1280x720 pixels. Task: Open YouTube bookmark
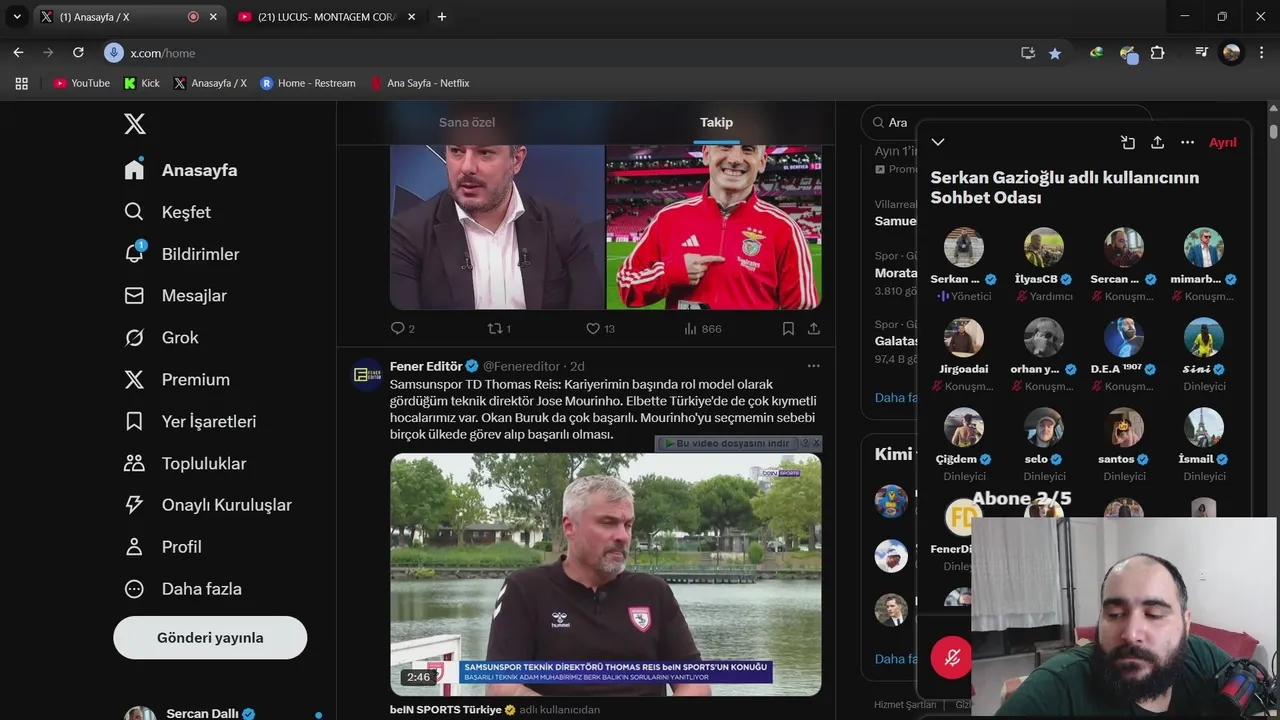[x=81, y=83]
